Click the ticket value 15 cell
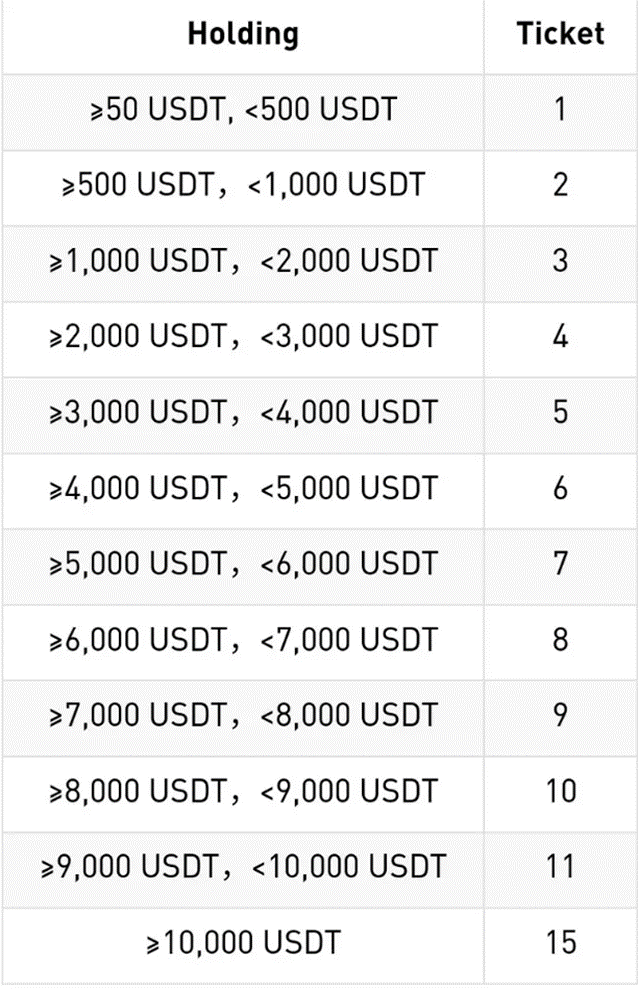 pos(560,942)
